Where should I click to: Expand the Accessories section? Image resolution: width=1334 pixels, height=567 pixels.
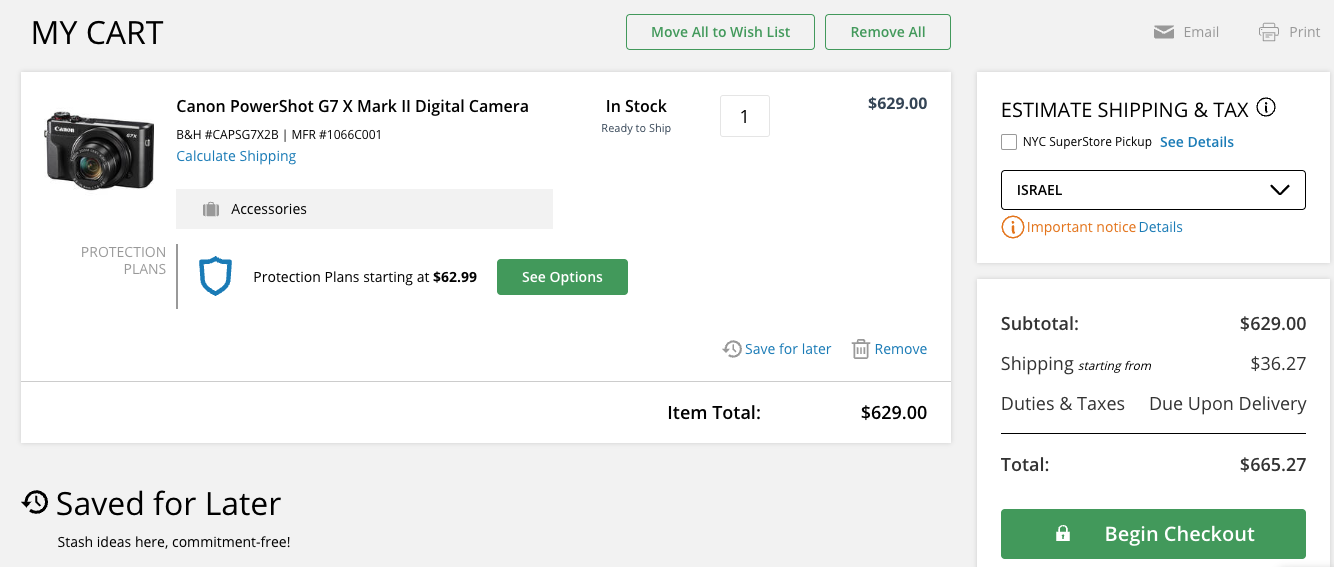364,209
